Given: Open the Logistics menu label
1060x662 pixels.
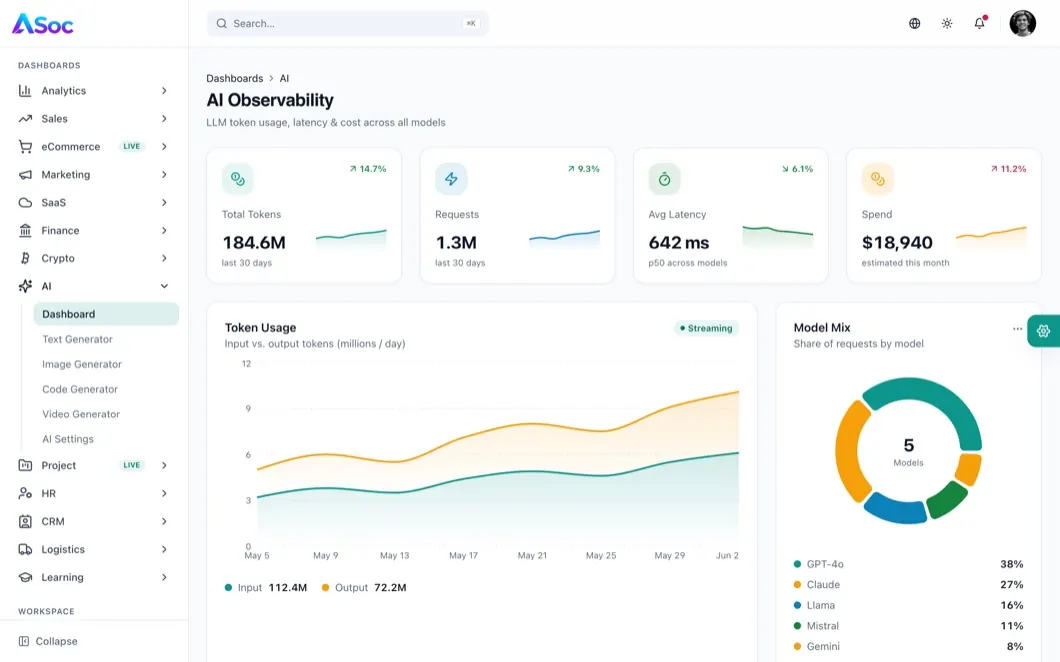Looking at the screenshot, I should (63, 550).
